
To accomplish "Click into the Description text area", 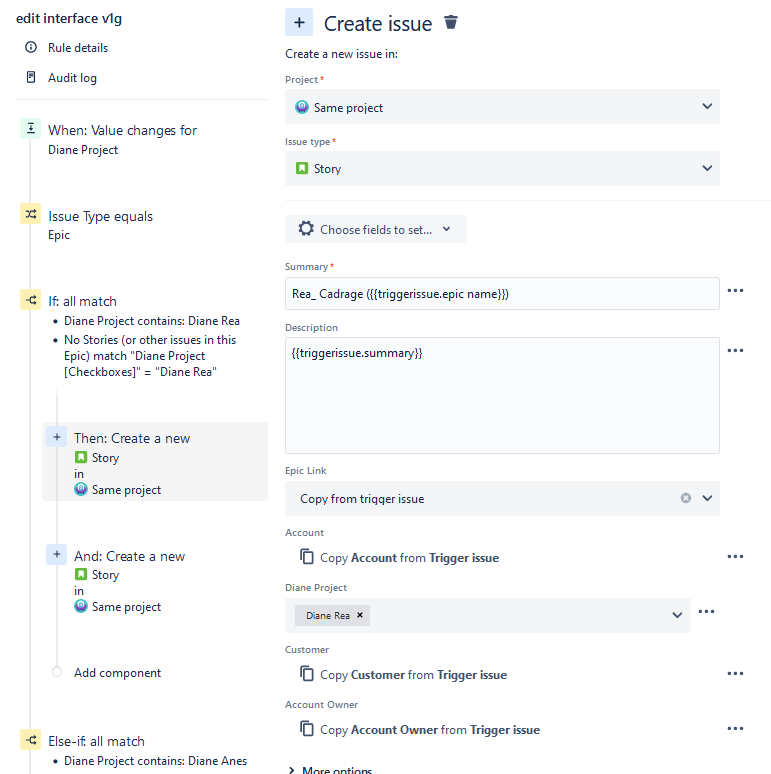I will tap(502, 395).
